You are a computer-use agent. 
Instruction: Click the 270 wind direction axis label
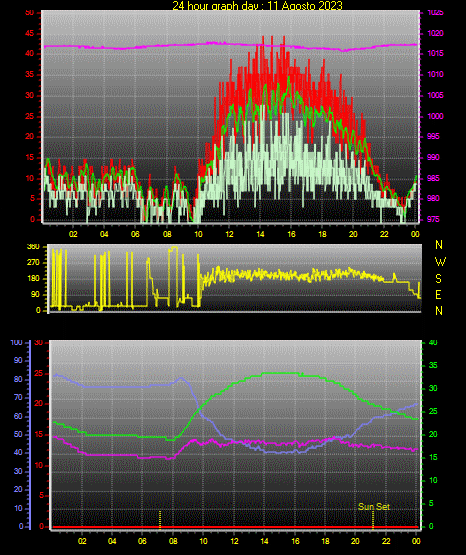tap(33, 263)
